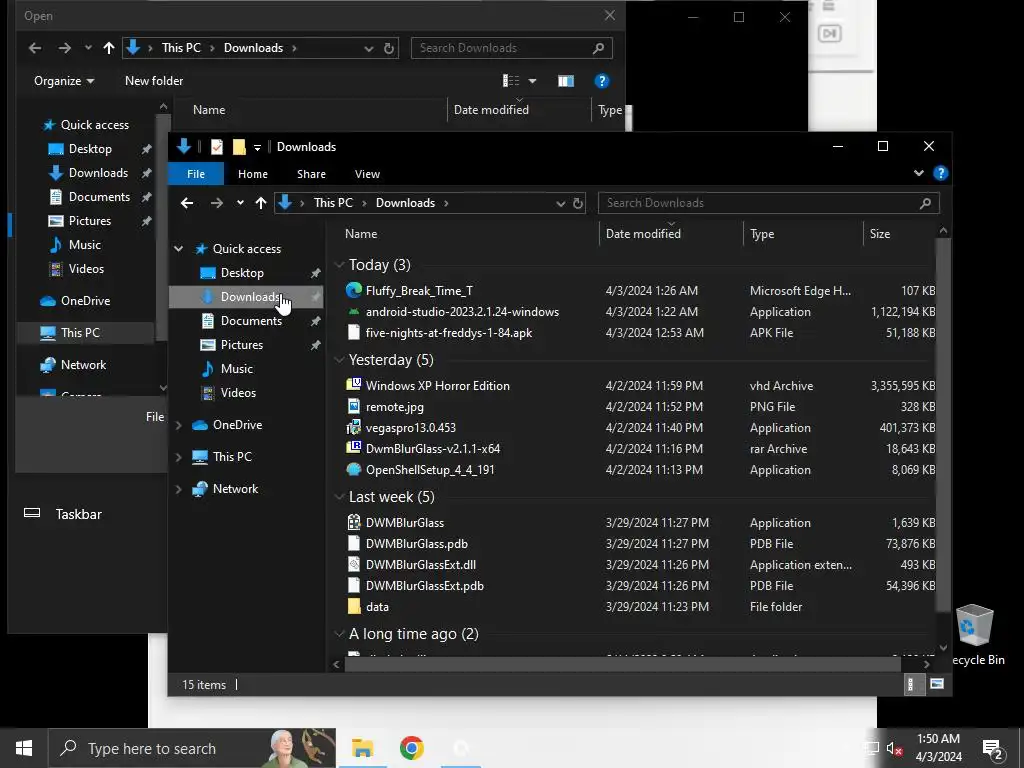Switch to large icons view in status bar
1024x768 pixels.
(936, 684)
